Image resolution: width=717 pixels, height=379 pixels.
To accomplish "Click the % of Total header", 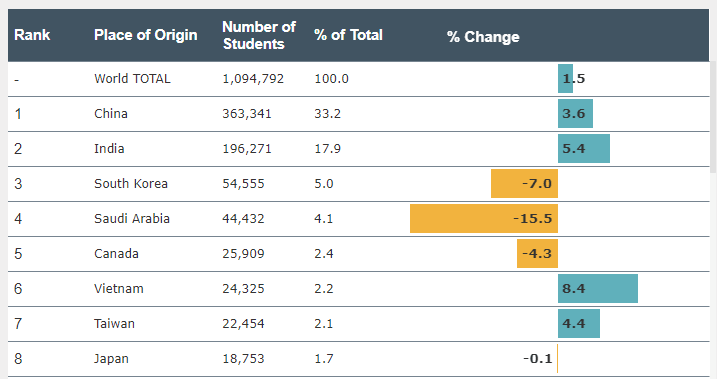I will click(348, 35).
